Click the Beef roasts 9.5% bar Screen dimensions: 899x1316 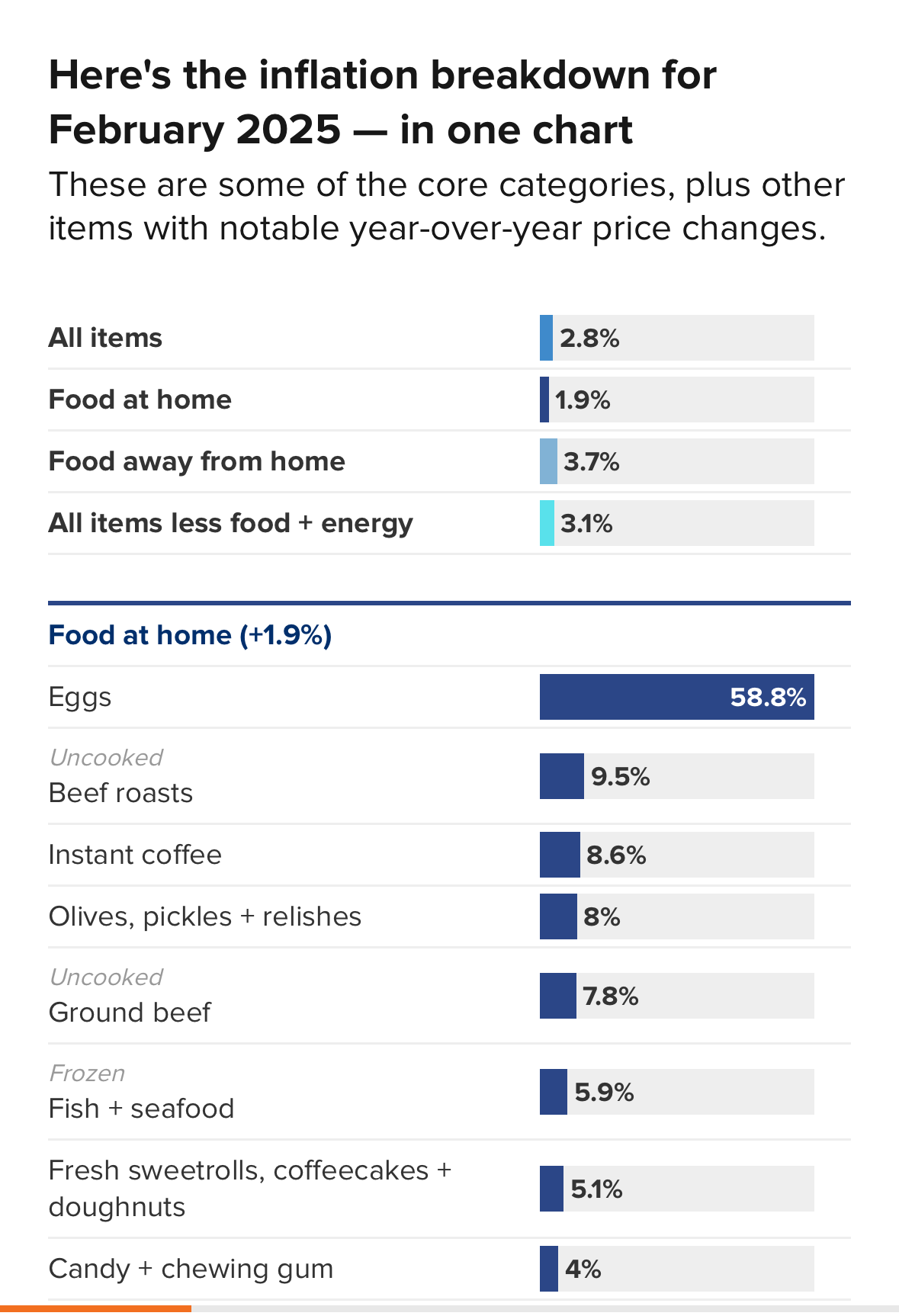(x=562, y=776)
